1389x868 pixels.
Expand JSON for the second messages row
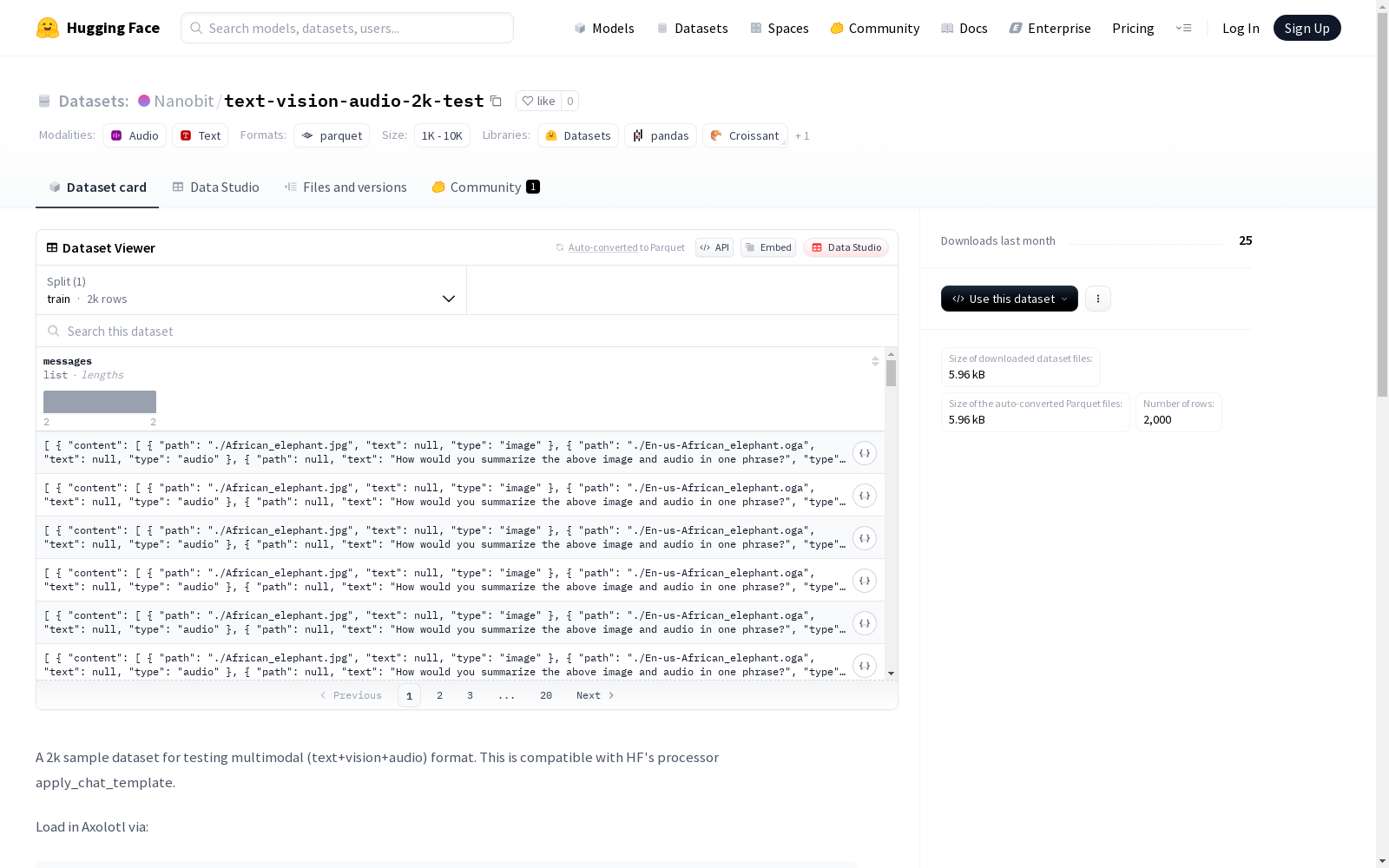coord(865,496)
